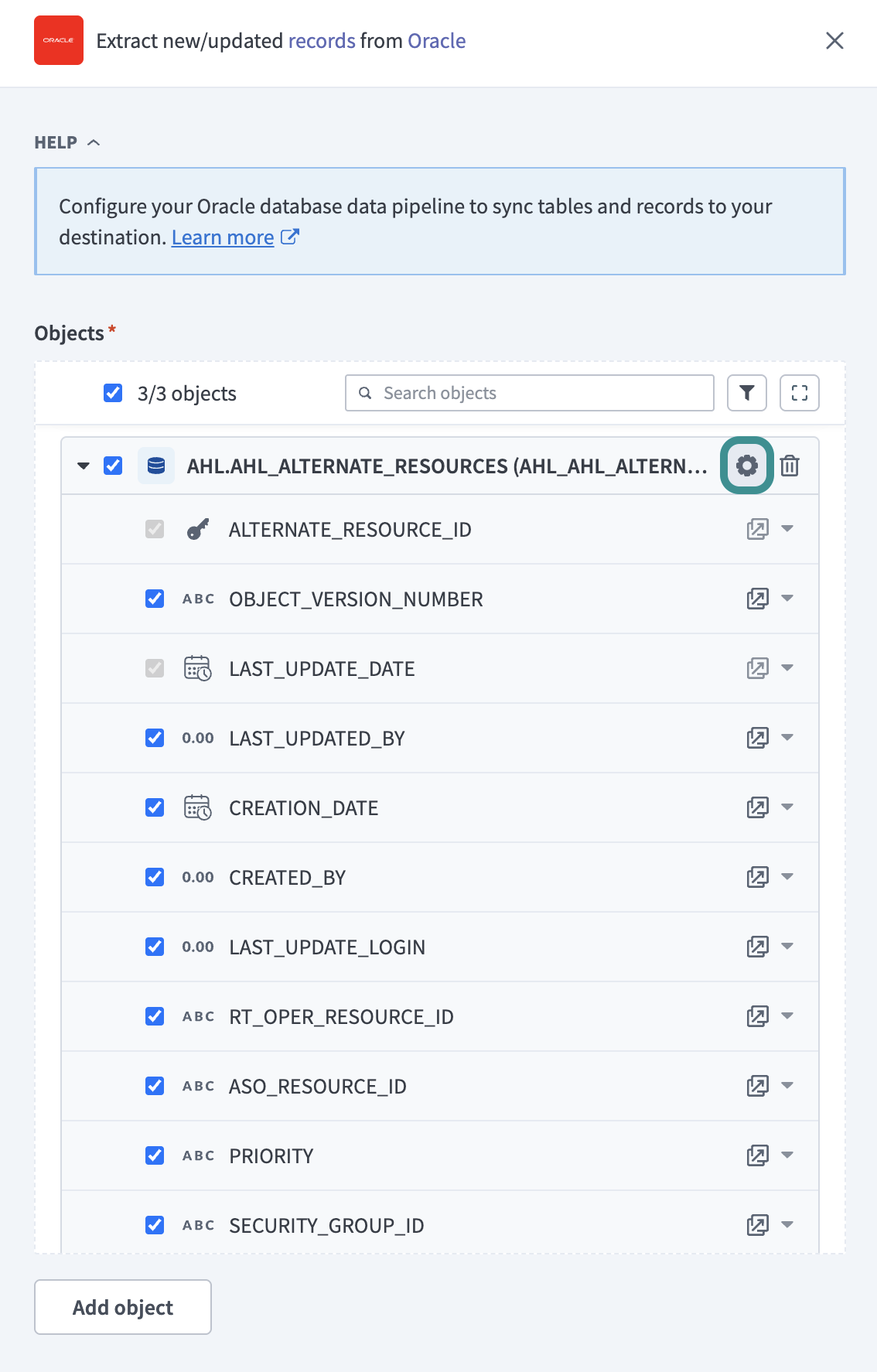Image resolution: width=877 pixels, height=1372 pixels.
Task: Click mapping icon in PRIORITY row
Action: tap(757, 1155)
